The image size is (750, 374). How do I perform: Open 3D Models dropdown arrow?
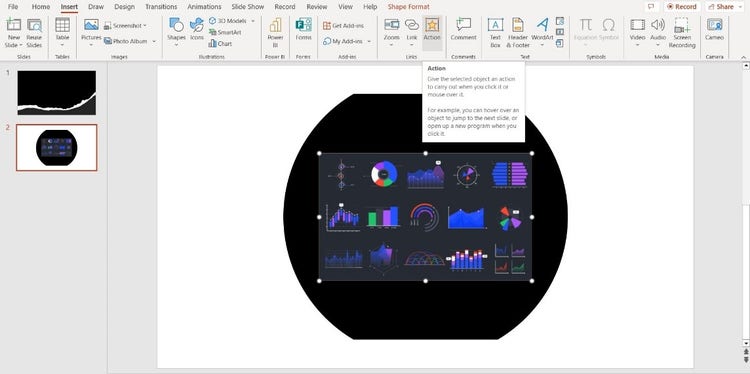coord(253,21)
